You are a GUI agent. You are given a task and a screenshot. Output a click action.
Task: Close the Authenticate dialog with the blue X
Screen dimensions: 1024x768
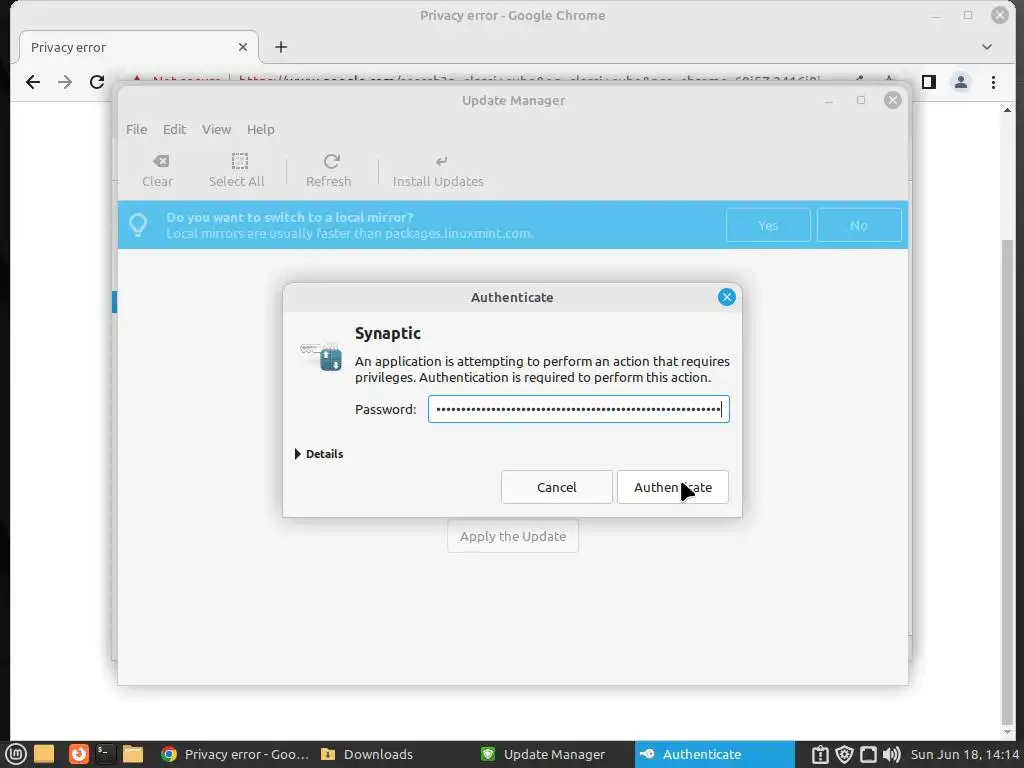click(x=726, y=297)
